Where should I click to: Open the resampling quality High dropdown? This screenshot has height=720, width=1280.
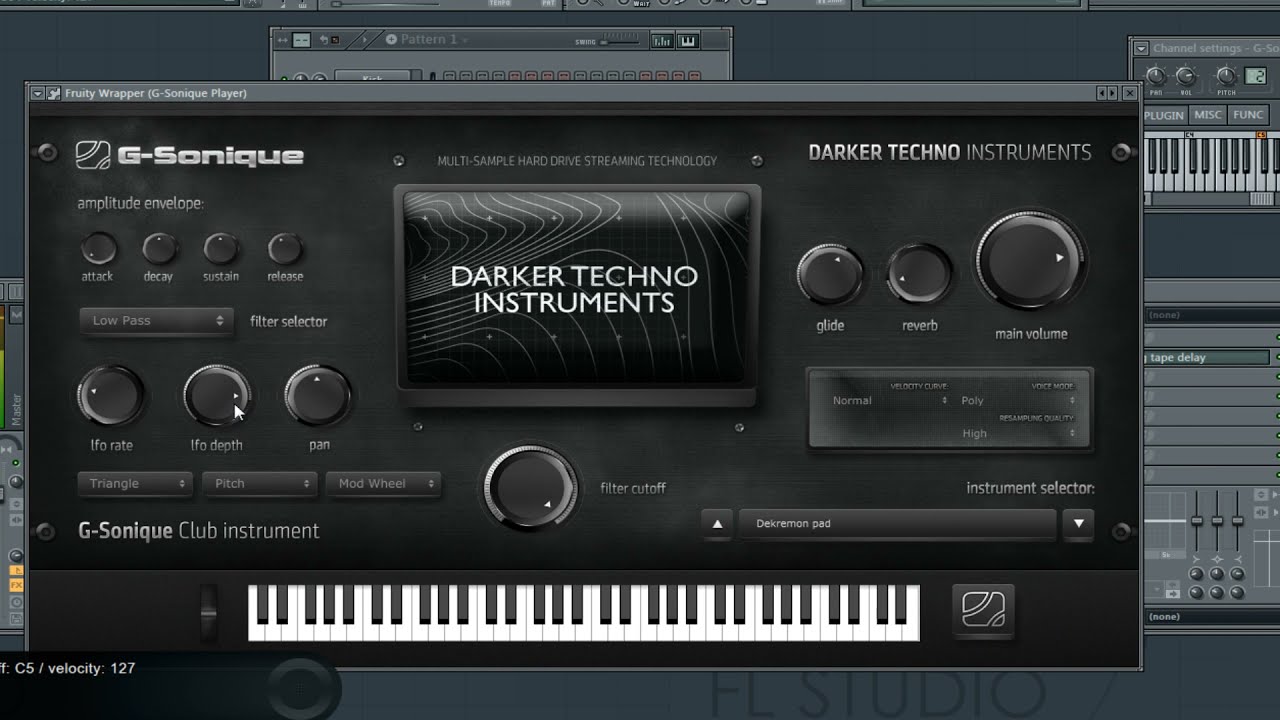point(1017,434)
